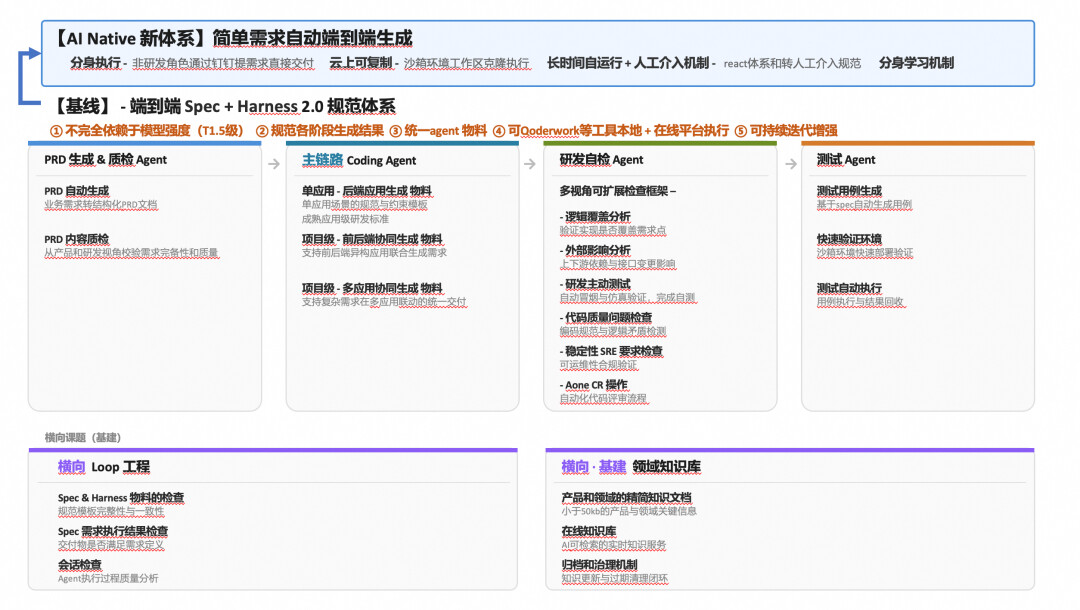Click orange item '⑤ 可持续迭代增强'
1080x610 pixels.
point(786,130)
